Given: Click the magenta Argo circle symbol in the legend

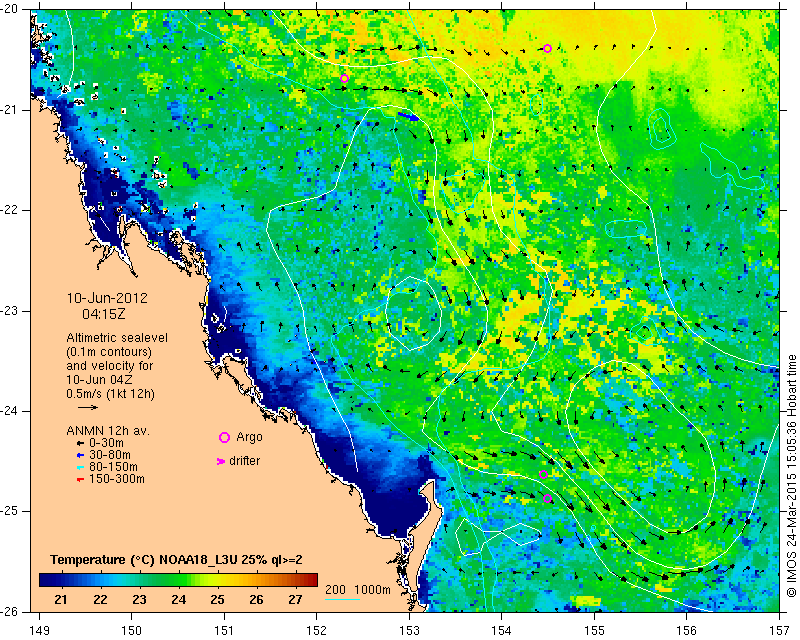Looking at the screenshot, I should [224, 437].
